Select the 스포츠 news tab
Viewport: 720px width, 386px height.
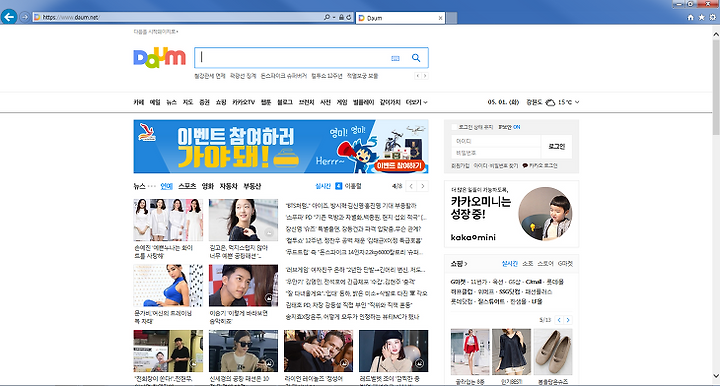click(x=187, y=186)
